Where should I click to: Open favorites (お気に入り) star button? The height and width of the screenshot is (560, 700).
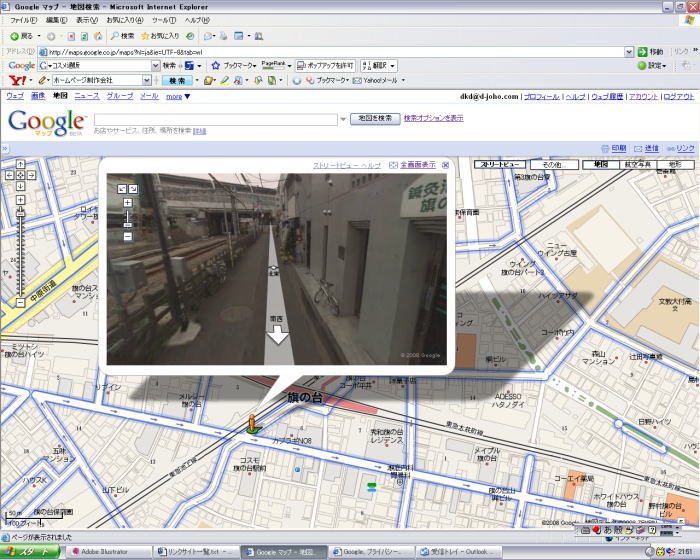[x=160, y=36]
